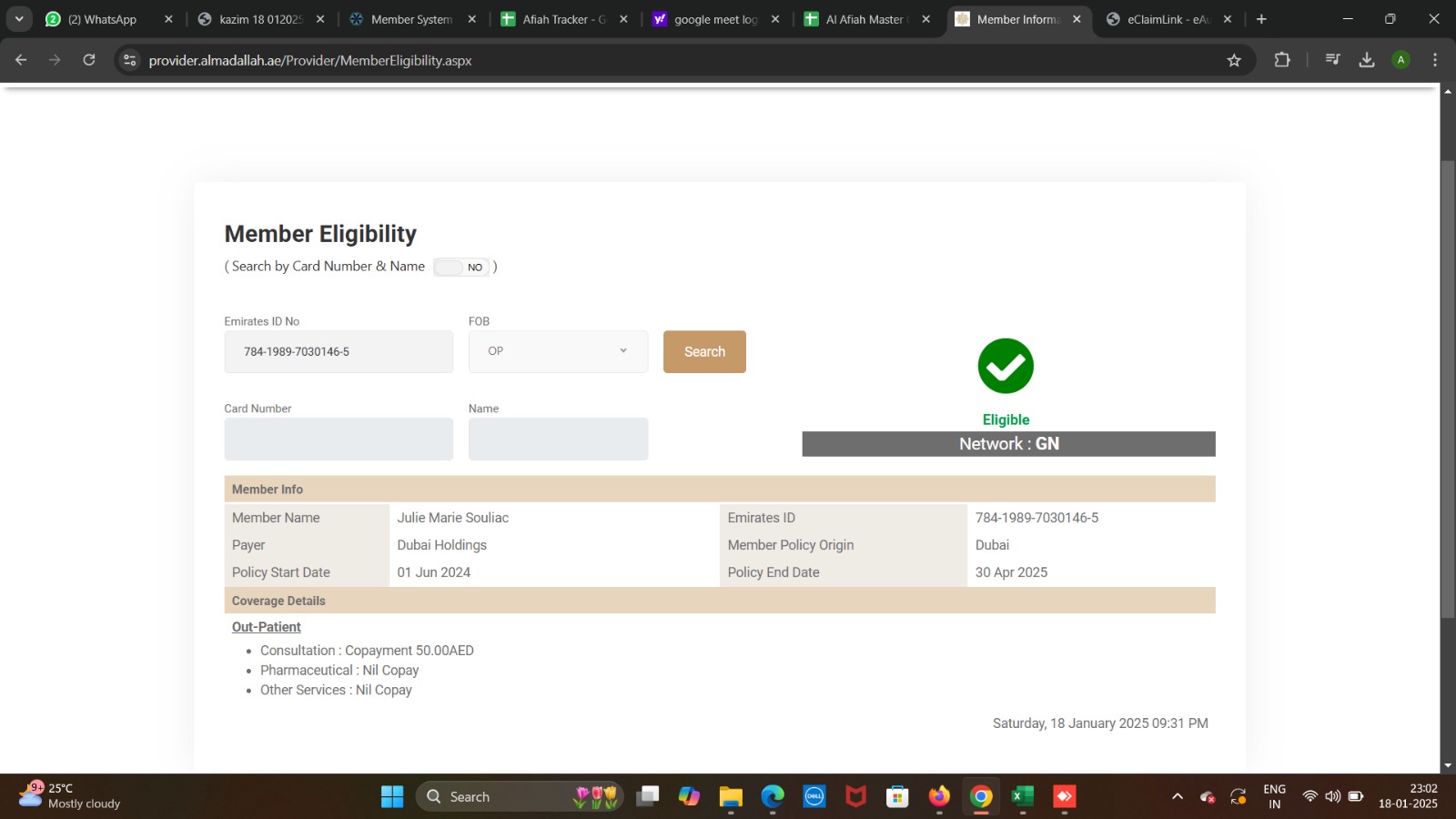Open the Chrome three-dot menu

coord(1435,60)
